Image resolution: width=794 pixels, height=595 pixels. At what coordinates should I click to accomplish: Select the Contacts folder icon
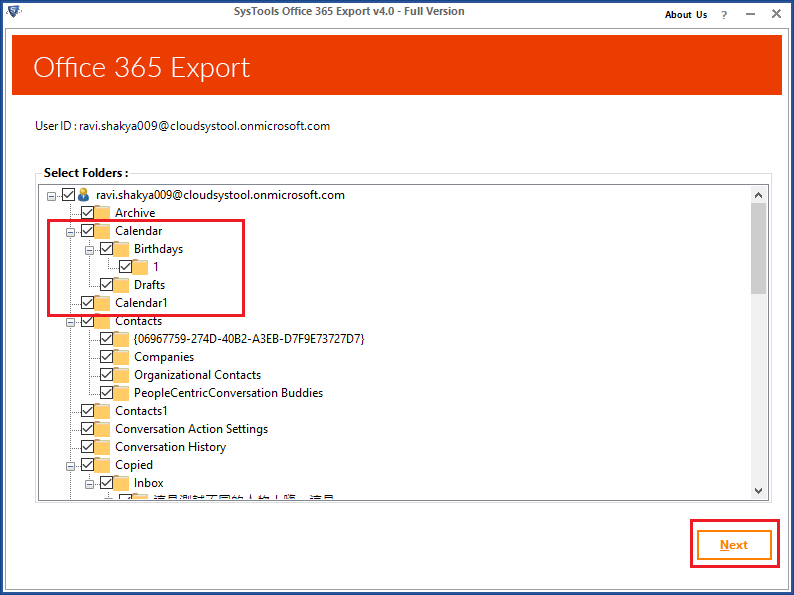click(102, 321)
